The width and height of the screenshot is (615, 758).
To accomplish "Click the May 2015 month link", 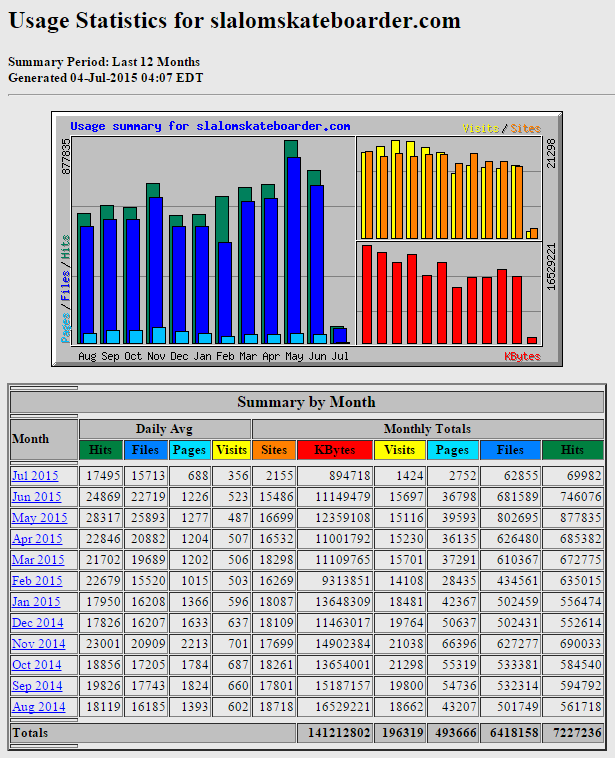I will coord(37,518).
